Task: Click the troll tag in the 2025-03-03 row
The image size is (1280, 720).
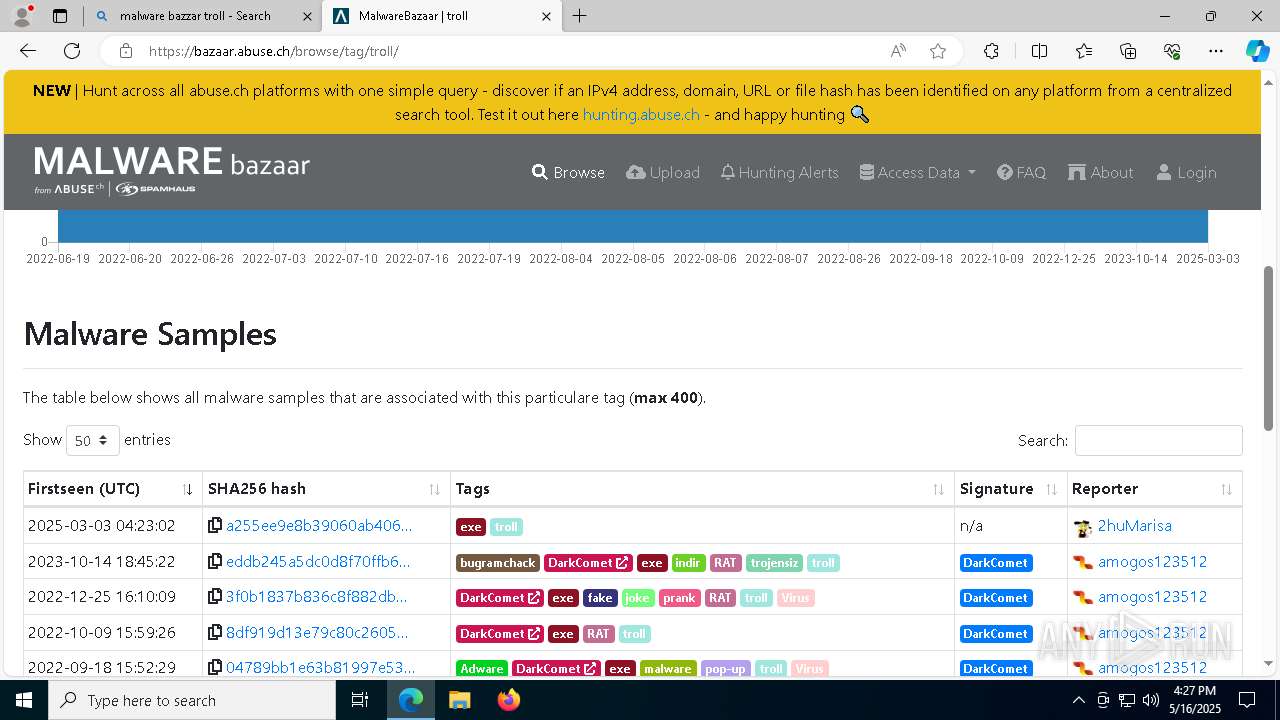Action: (x=506, y=527)
